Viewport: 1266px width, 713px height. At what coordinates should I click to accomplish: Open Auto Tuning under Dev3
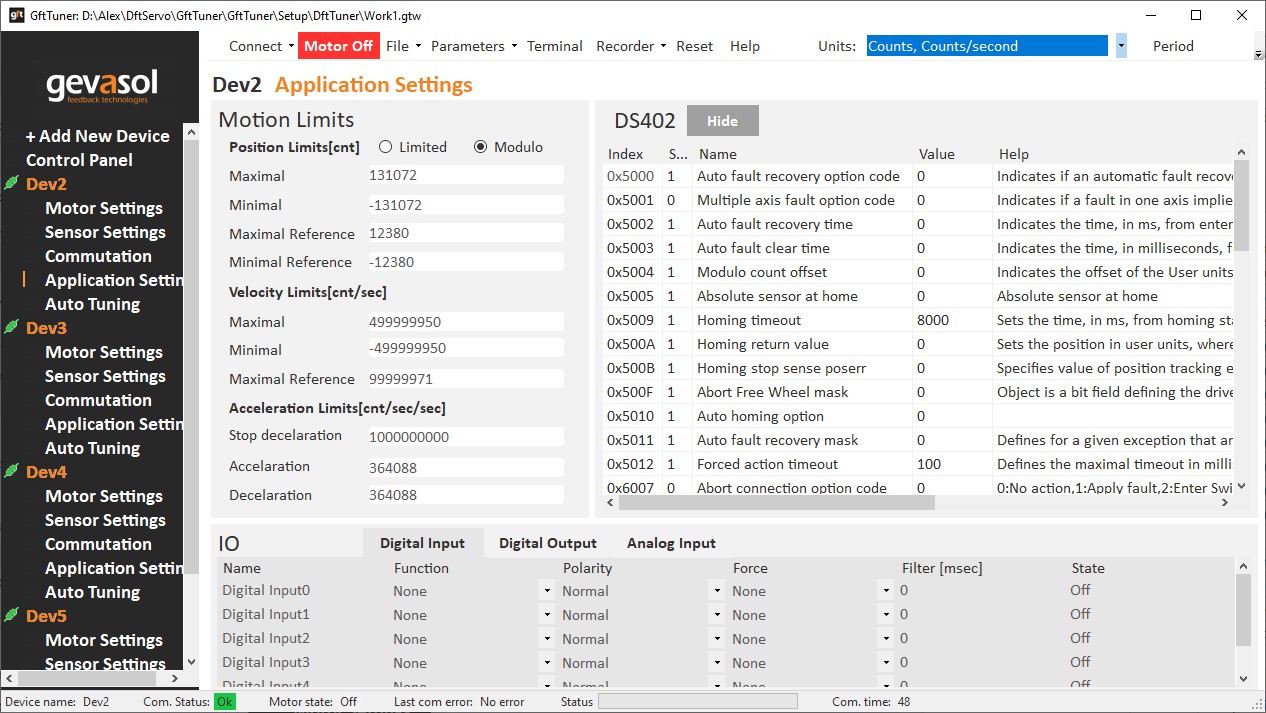click(x=92, y=448)
